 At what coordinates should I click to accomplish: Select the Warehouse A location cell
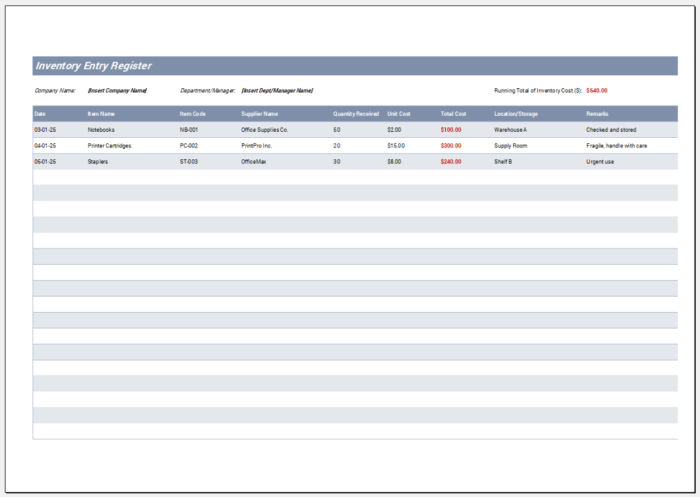[x=510, y=130]
